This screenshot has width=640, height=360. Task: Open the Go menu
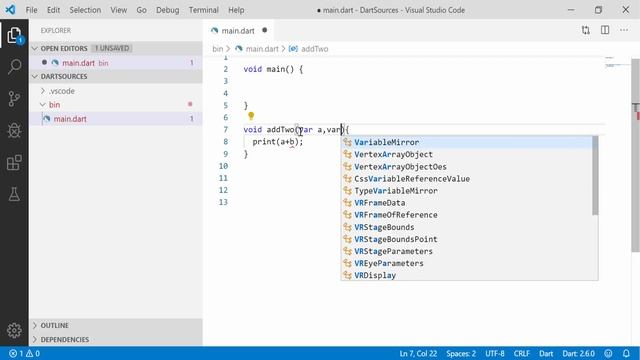tap(141, 10)
